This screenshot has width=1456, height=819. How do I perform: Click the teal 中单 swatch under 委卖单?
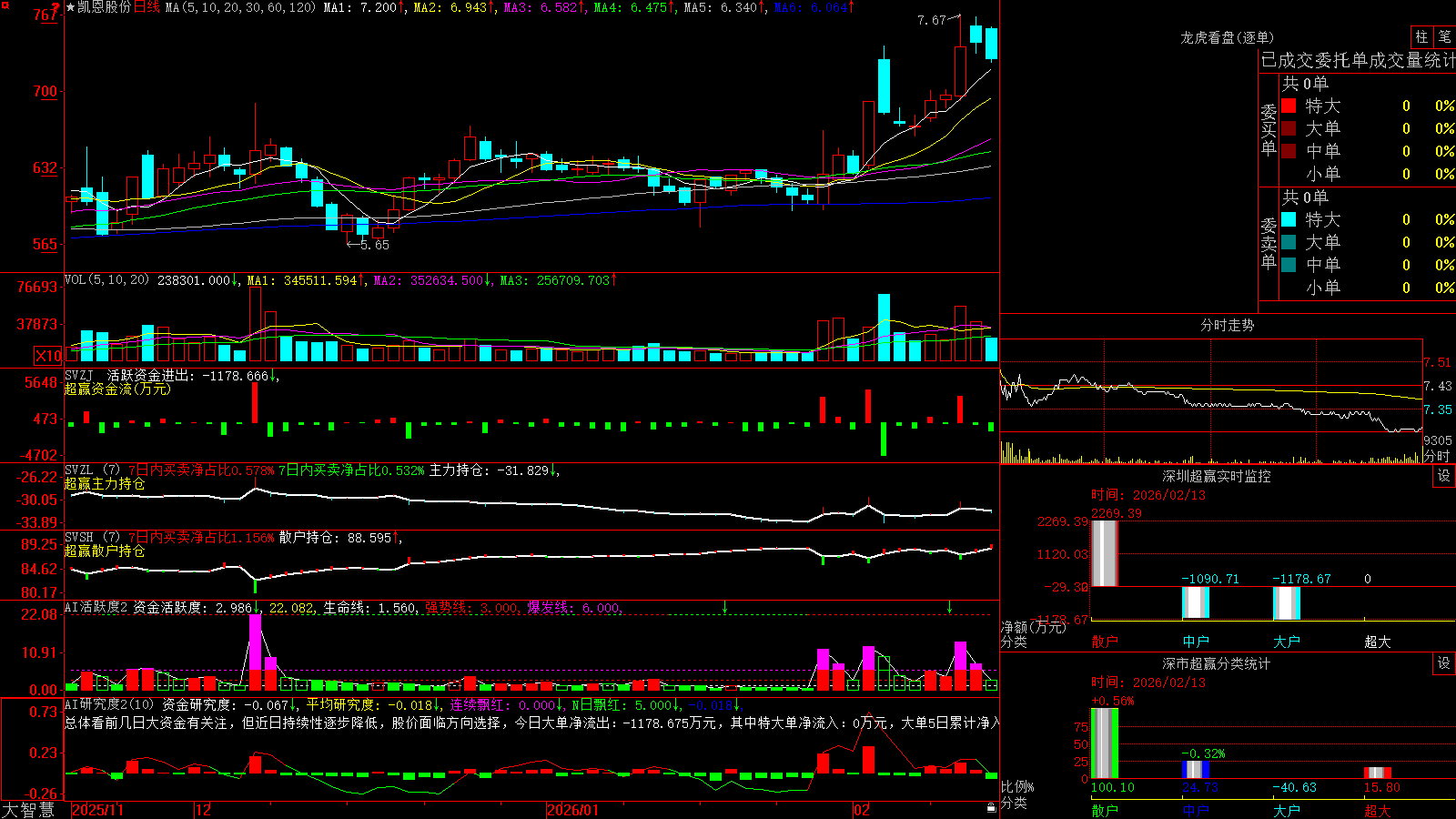click(x=1289, y=265)
